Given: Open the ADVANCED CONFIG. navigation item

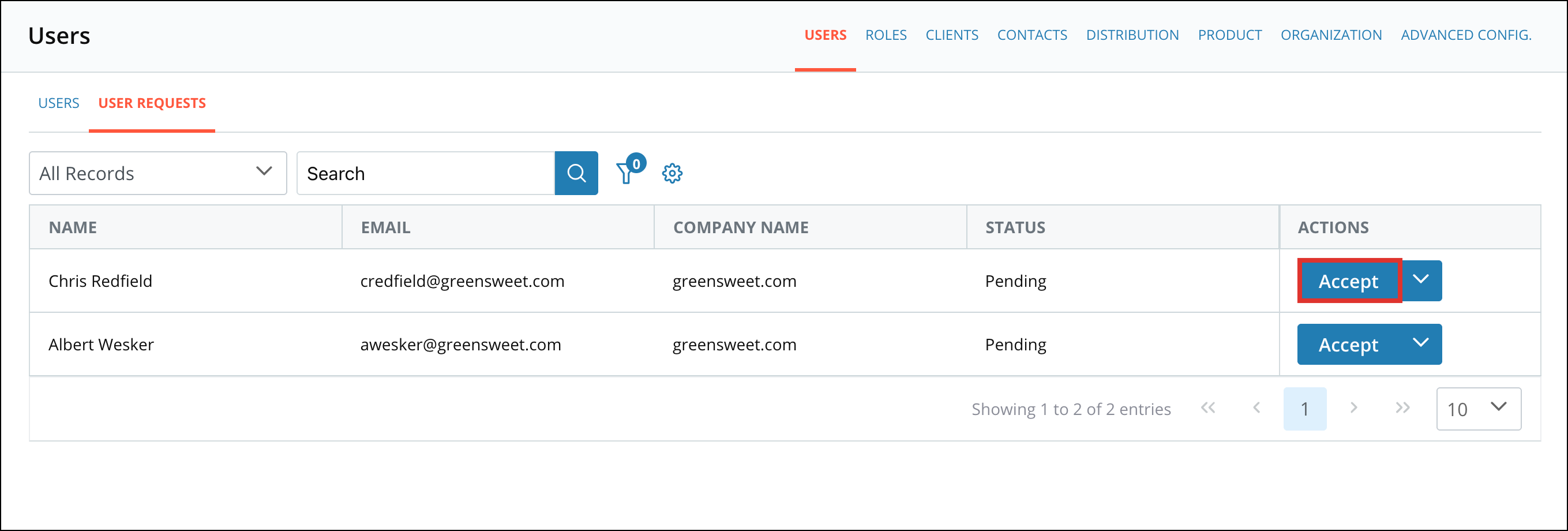Looking at the screenshot, I should pos(1466,35).
